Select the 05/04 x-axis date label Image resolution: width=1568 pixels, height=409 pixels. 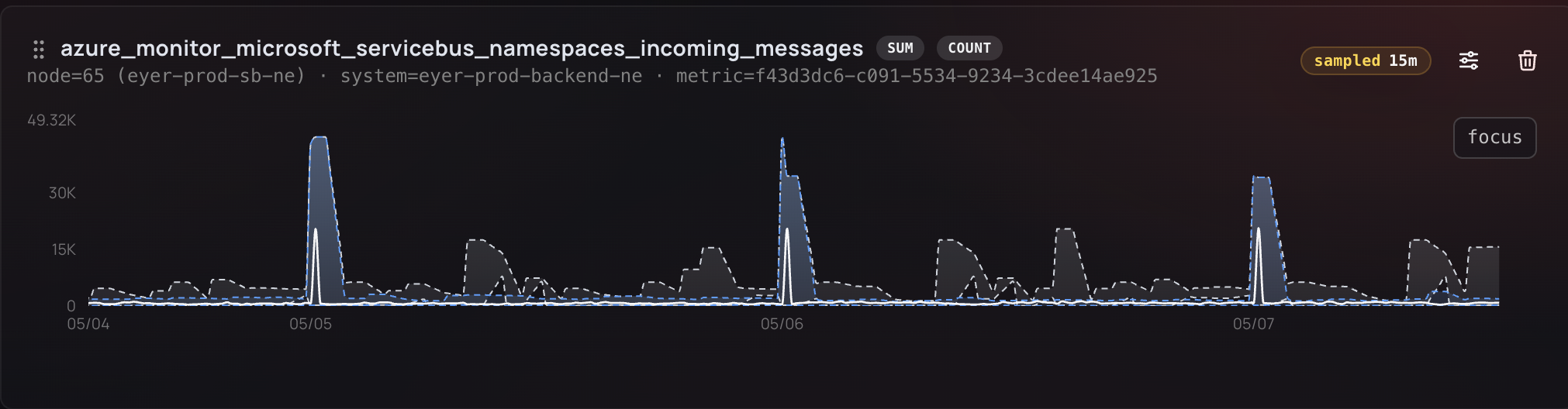88,324
